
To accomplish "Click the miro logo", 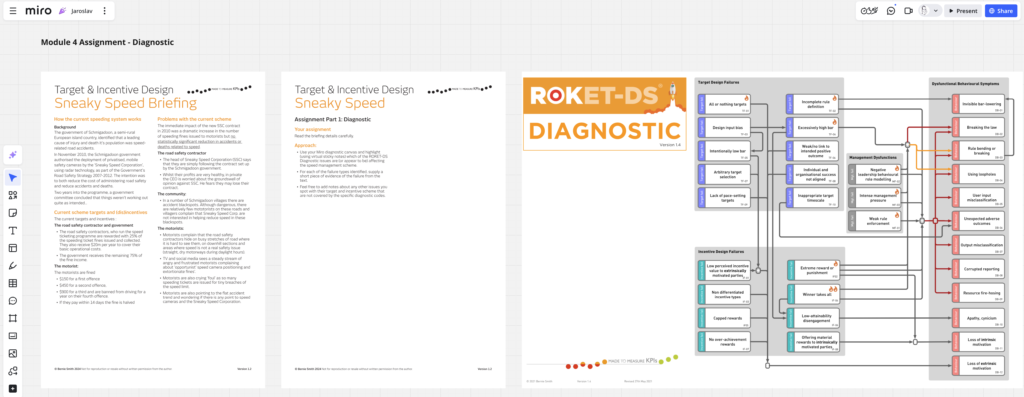I will click(38, 10).
